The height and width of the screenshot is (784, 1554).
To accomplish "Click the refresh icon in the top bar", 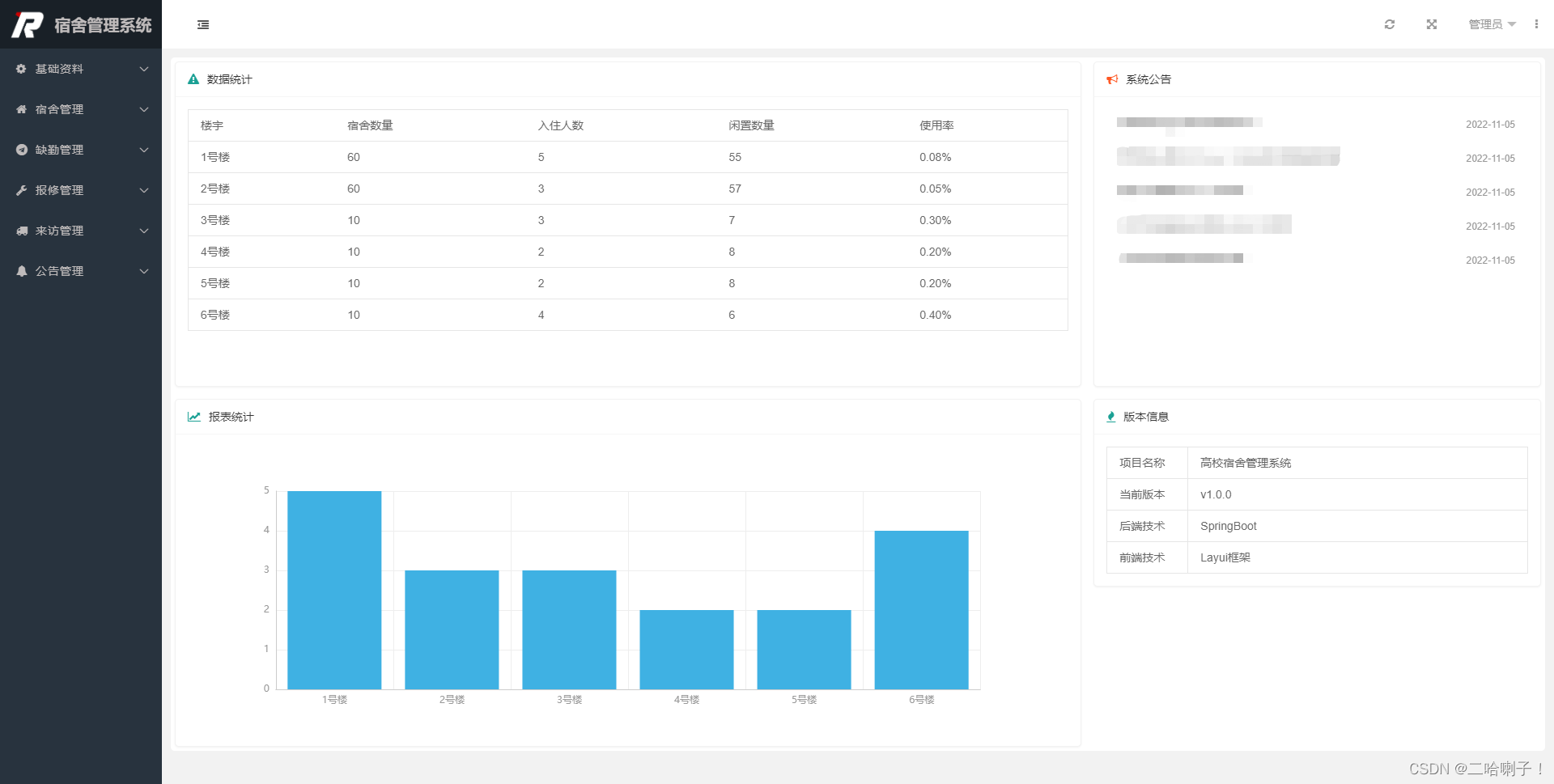I will pos(1390,24).
